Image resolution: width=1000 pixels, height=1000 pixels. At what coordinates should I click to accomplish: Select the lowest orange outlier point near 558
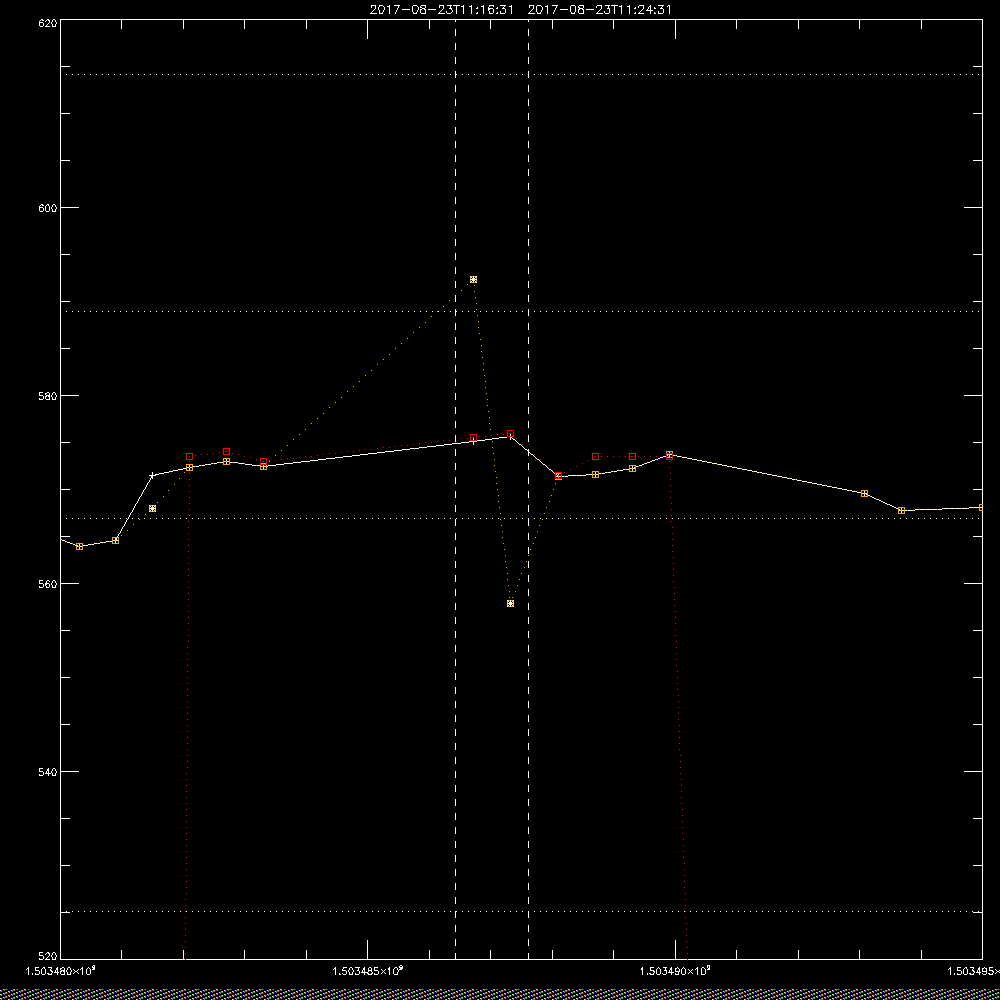point(510,603)
